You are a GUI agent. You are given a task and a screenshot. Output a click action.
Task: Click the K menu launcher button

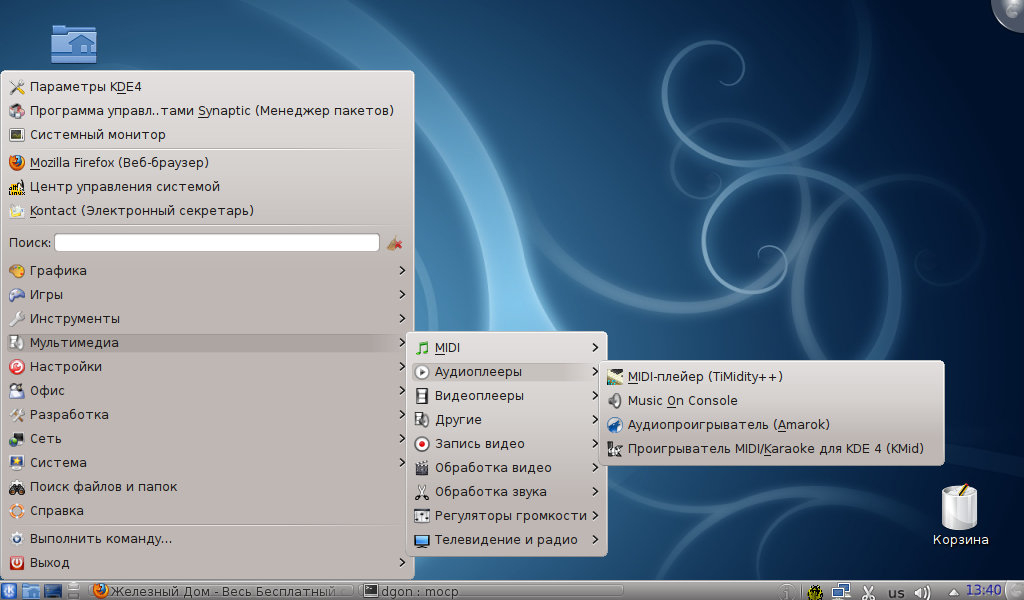point(10,591)
